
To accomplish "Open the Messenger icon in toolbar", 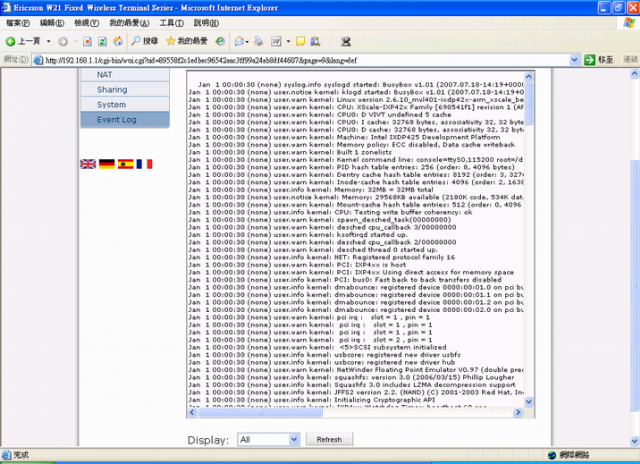I will pyautogui.click(x=346, y=41).
